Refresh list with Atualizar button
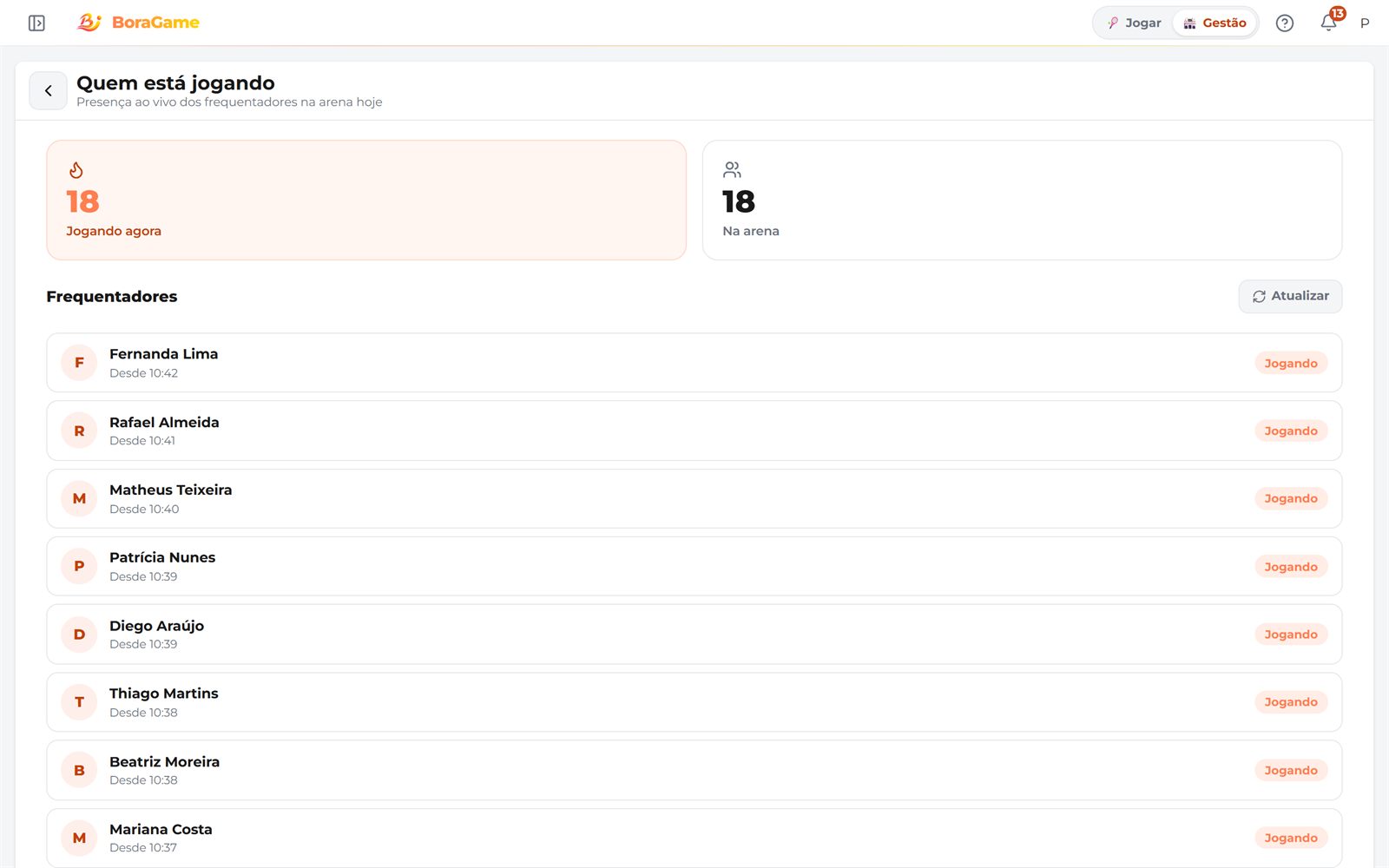 click(x=1290, y=296)
